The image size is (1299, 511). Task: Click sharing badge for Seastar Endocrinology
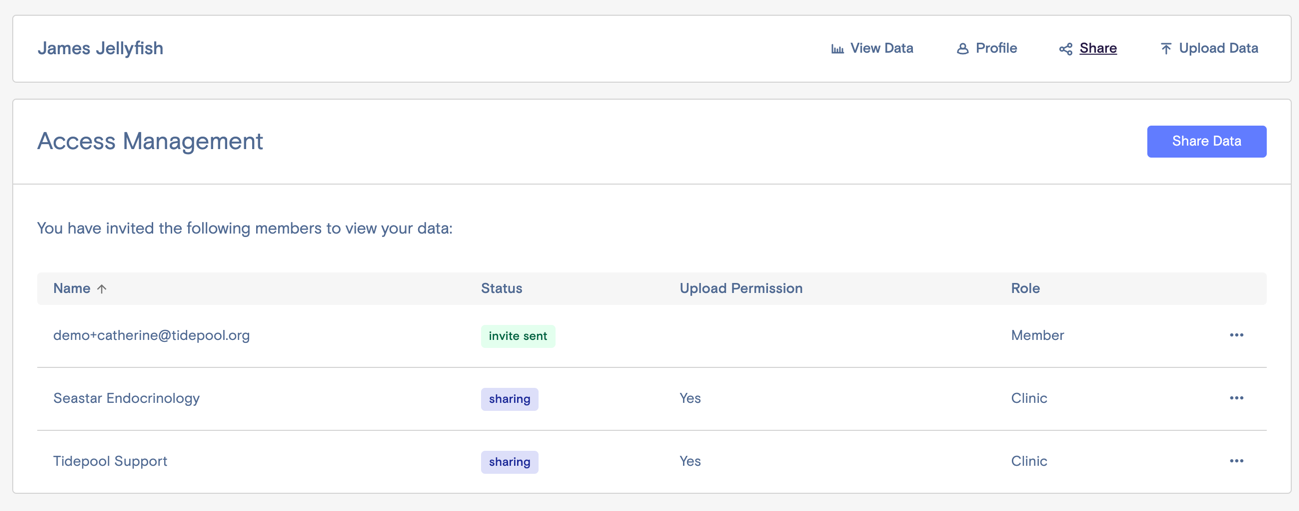[509, 399]
